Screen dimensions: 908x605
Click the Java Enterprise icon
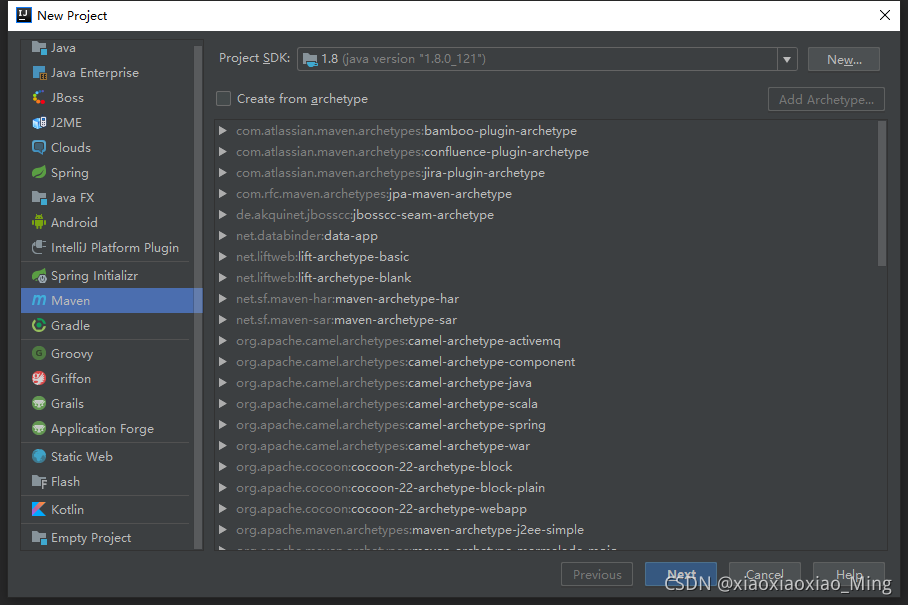click(39, 73)
